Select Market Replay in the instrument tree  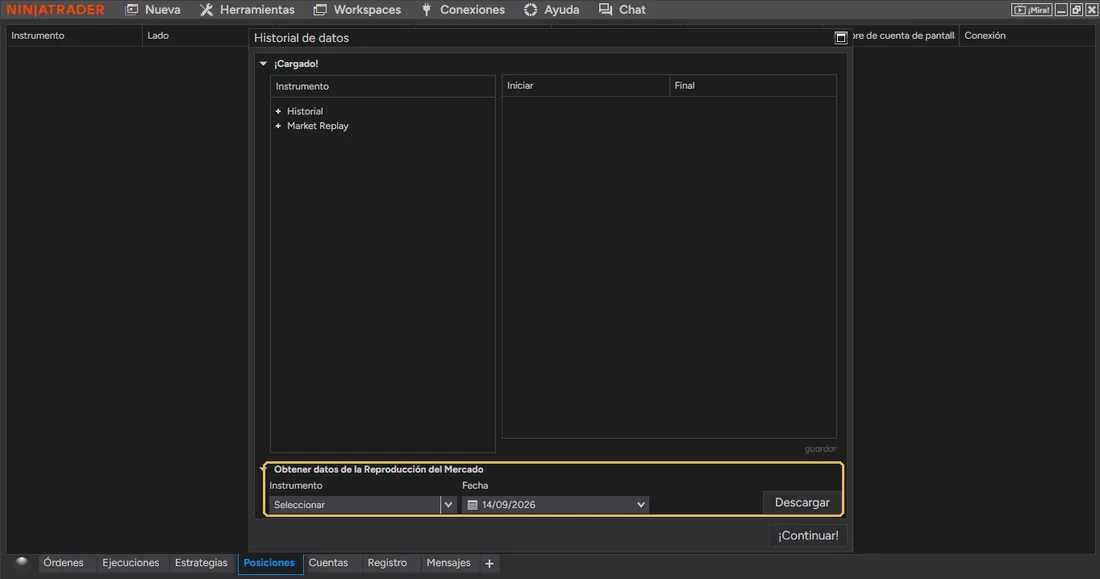(x=318, y=126)
